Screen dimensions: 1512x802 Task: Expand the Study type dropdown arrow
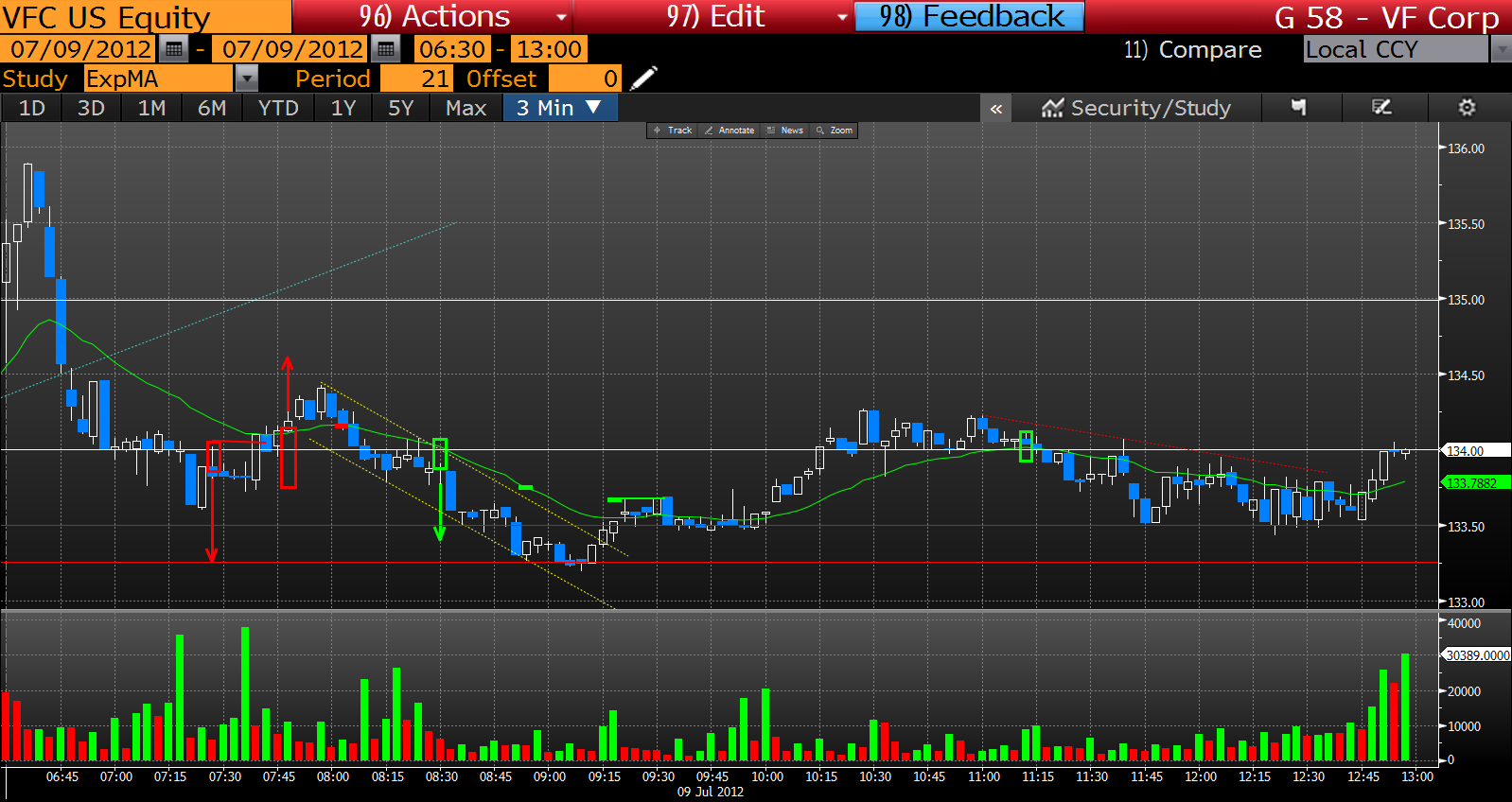coord(246,78)
